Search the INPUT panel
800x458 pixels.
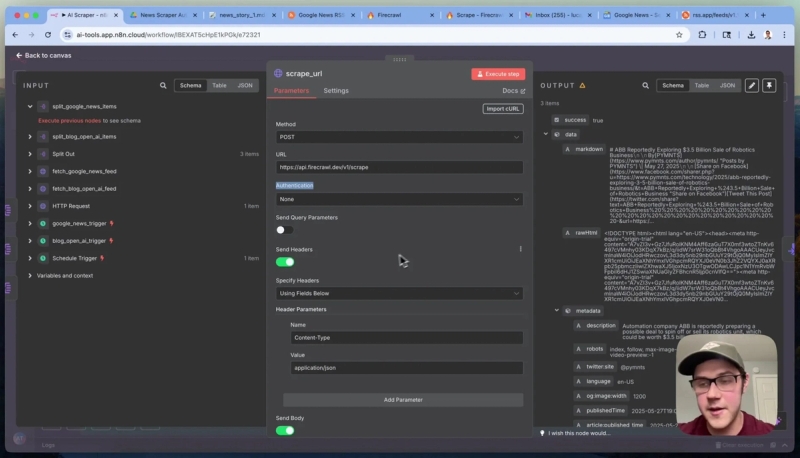tap(163, 86)
